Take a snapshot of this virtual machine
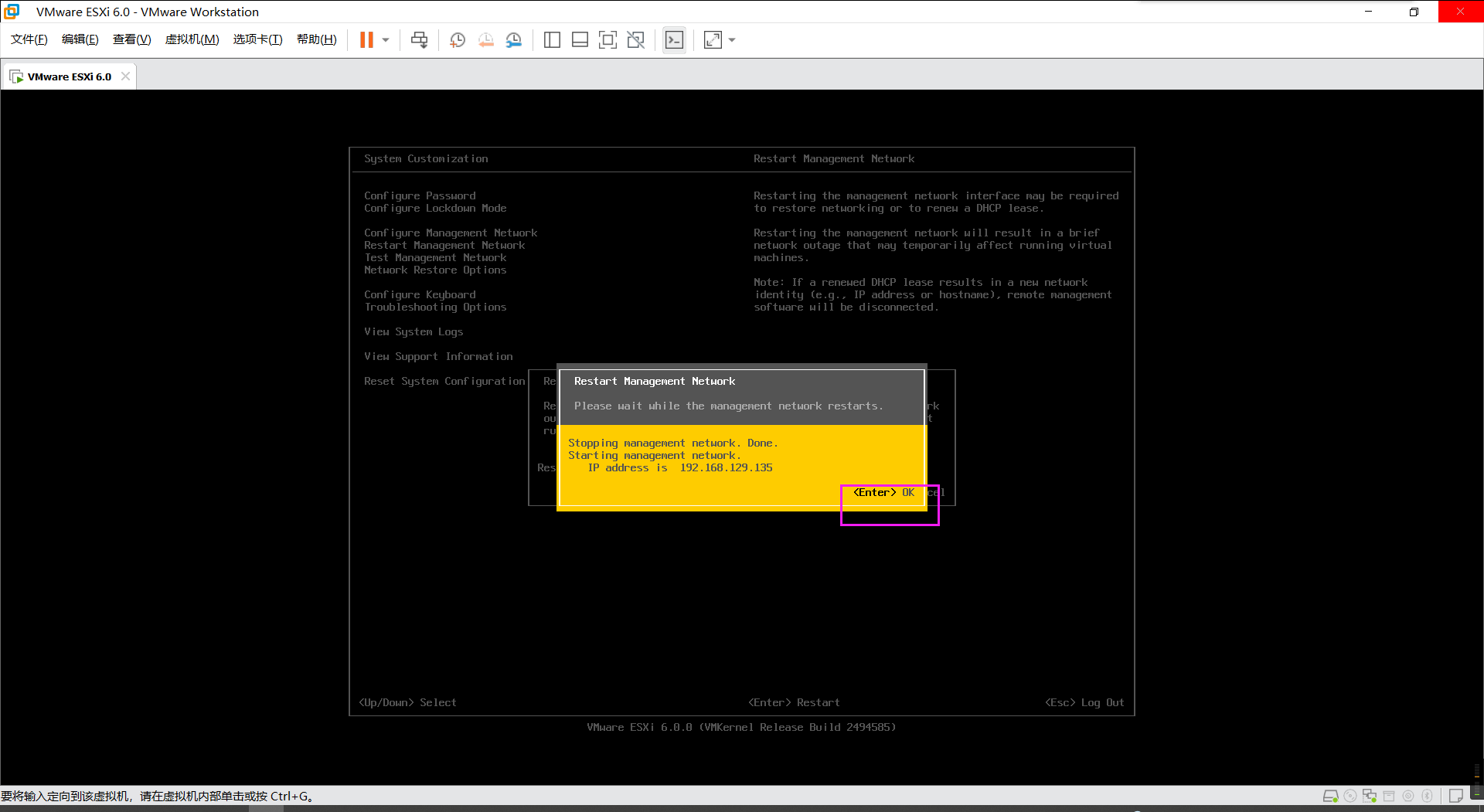The height and width of the screenshot is (812, 1484). [x=458, y=40]
